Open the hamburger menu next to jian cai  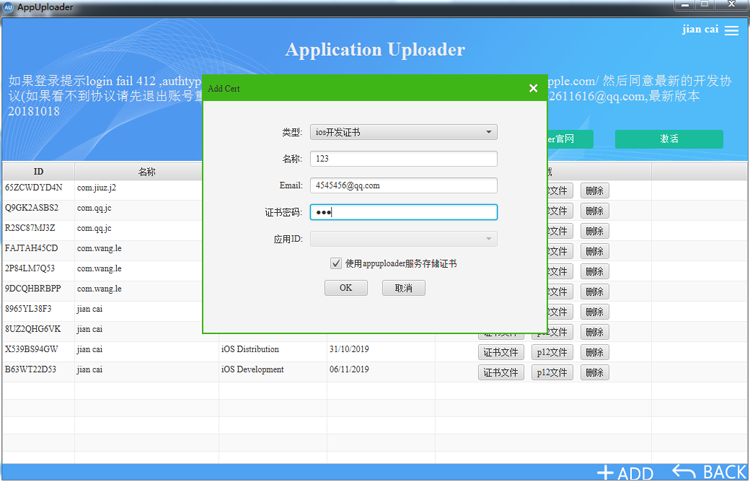[731, 31]
